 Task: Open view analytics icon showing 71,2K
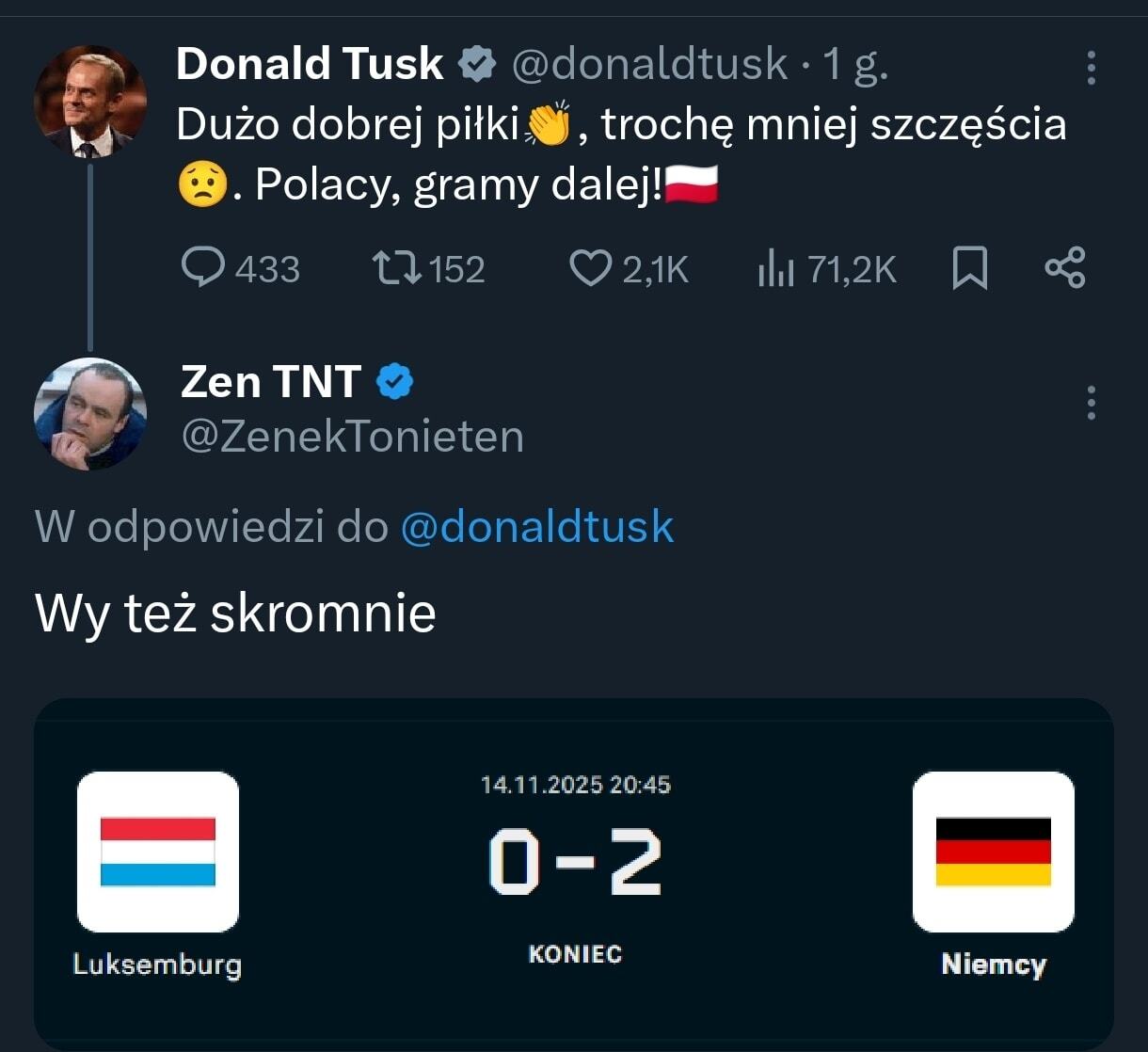tap(776, 269)
